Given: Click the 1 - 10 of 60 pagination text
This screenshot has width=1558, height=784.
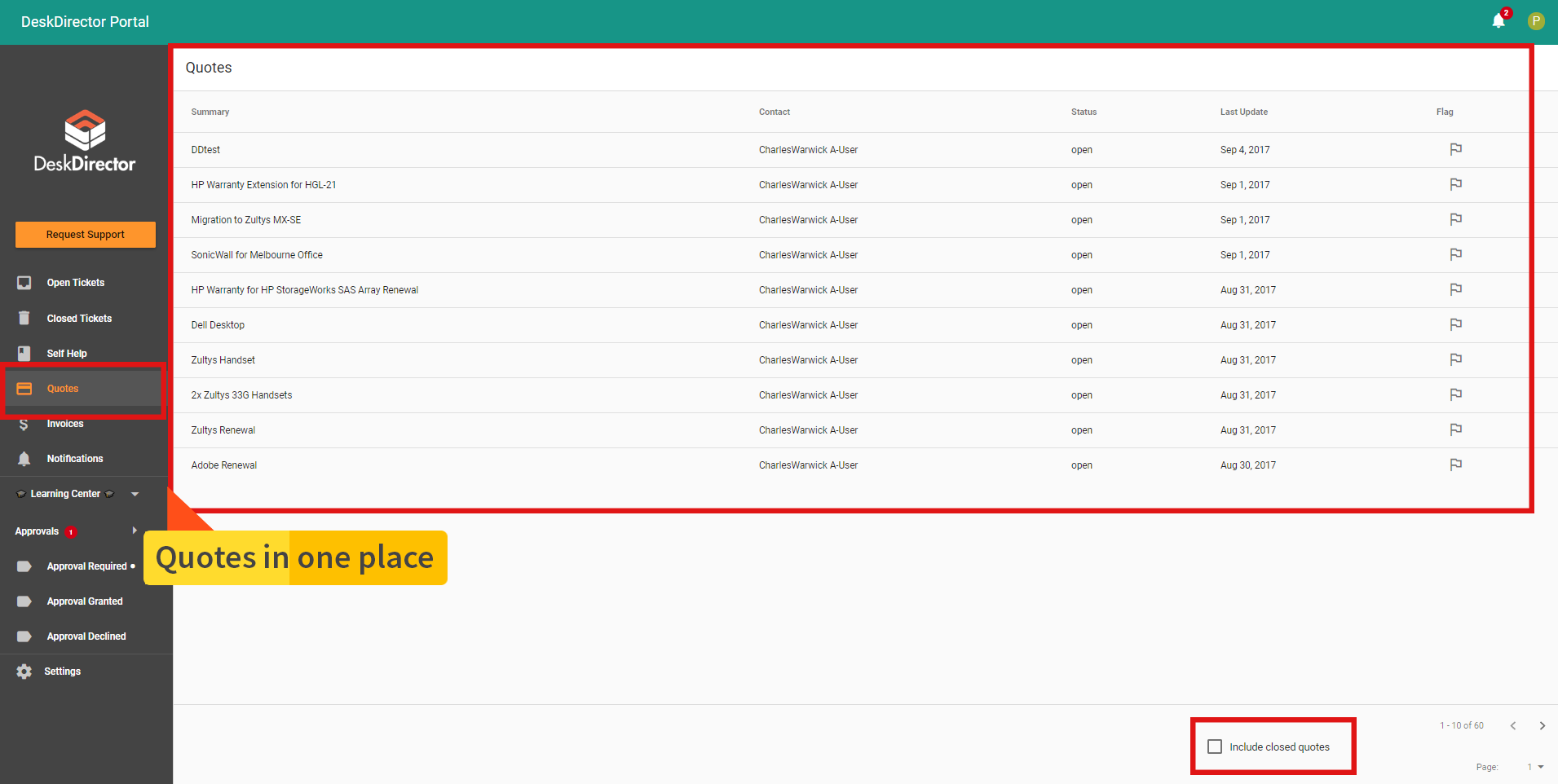Looking at the screenshot, I should (x=1462, y=725).
